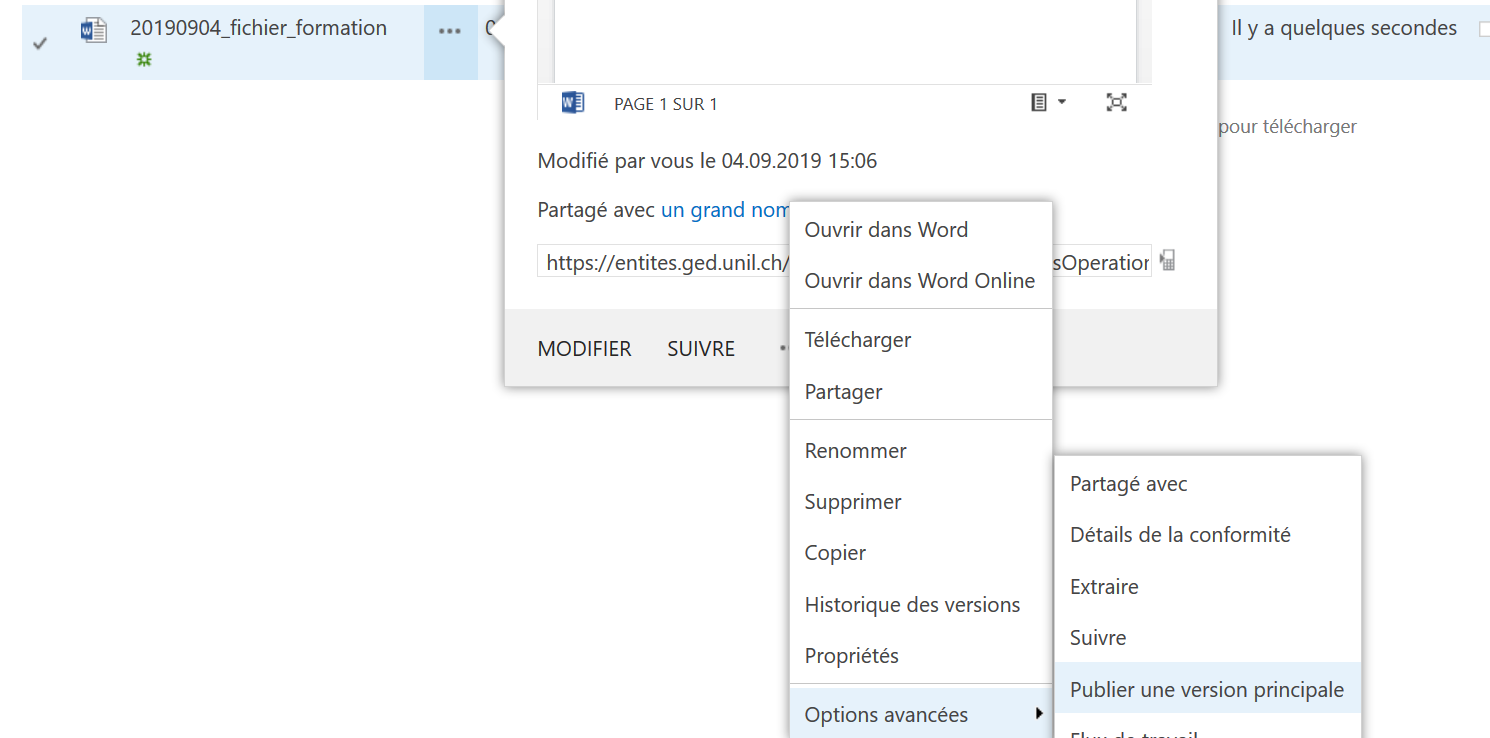Open the ellipsis menu next to file name
The width and height of the screenshot is (1490, 738).
coord(450,31)
